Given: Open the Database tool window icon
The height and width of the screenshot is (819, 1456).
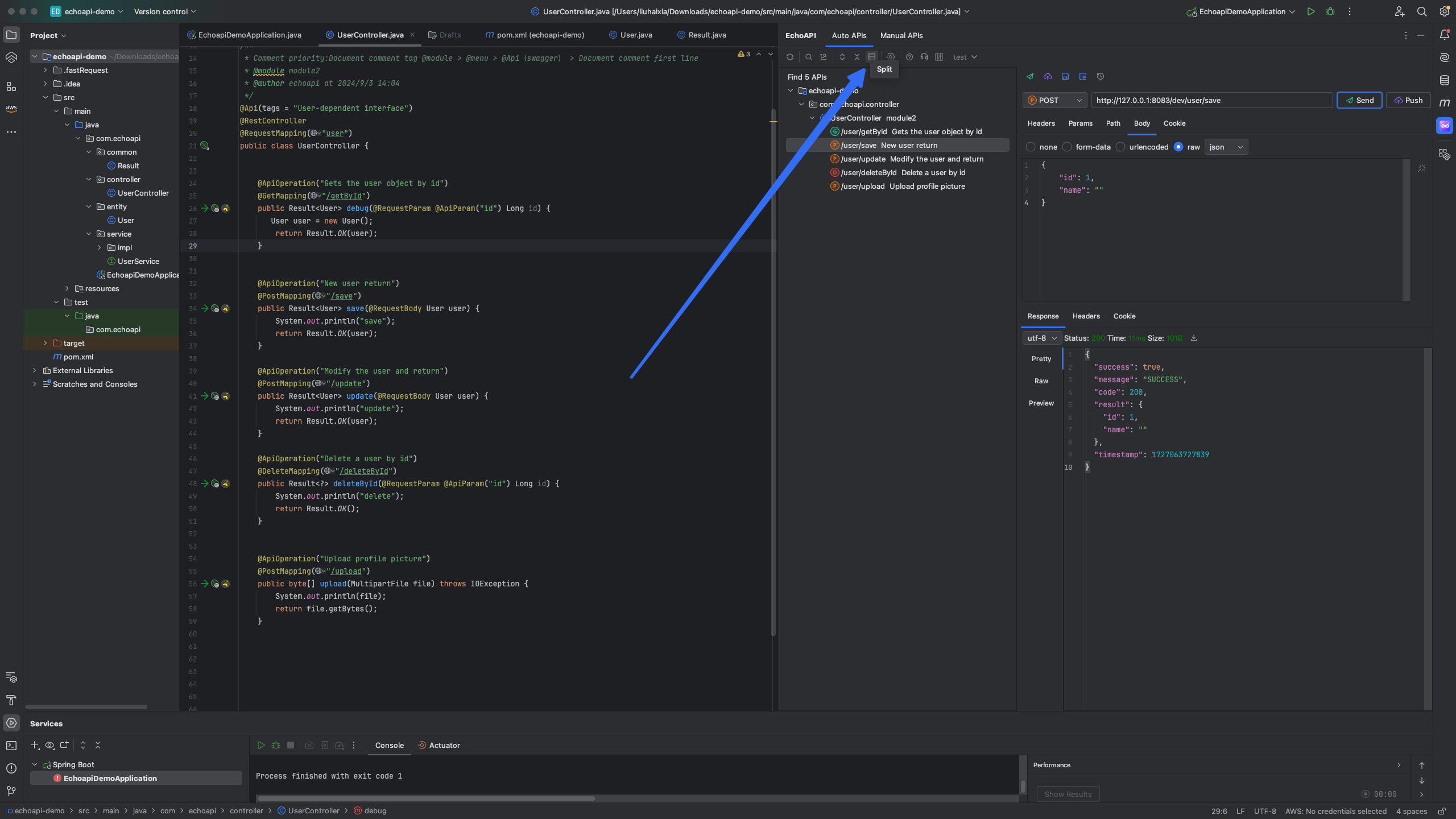Looking at the screenshot, I should 1445,80.
